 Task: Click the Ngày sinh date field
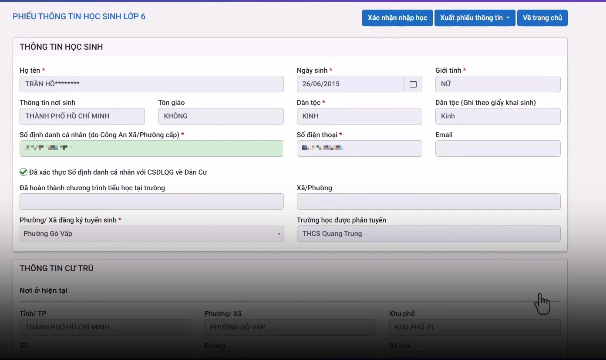coord(350,84)
